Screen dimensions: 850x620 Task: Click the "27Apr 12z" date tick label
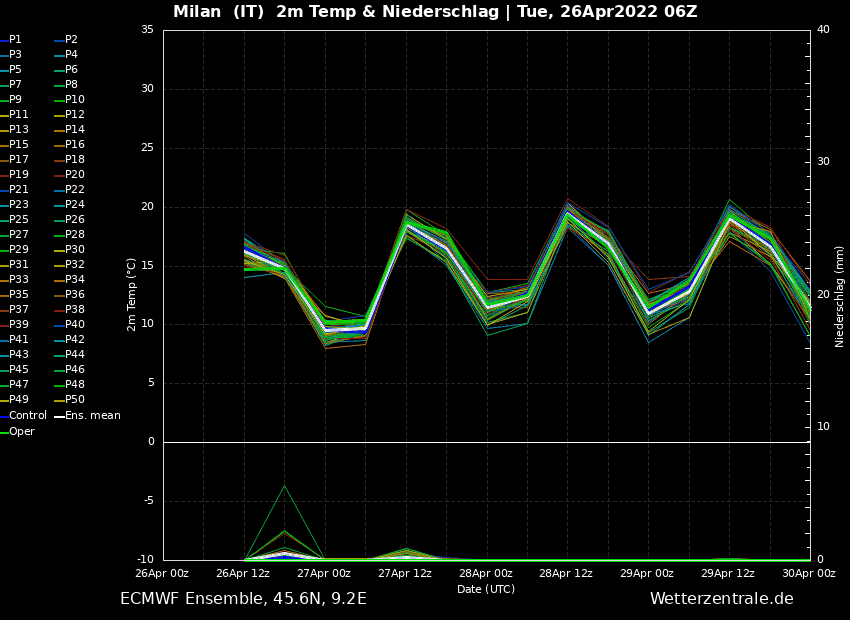(405, 573)
